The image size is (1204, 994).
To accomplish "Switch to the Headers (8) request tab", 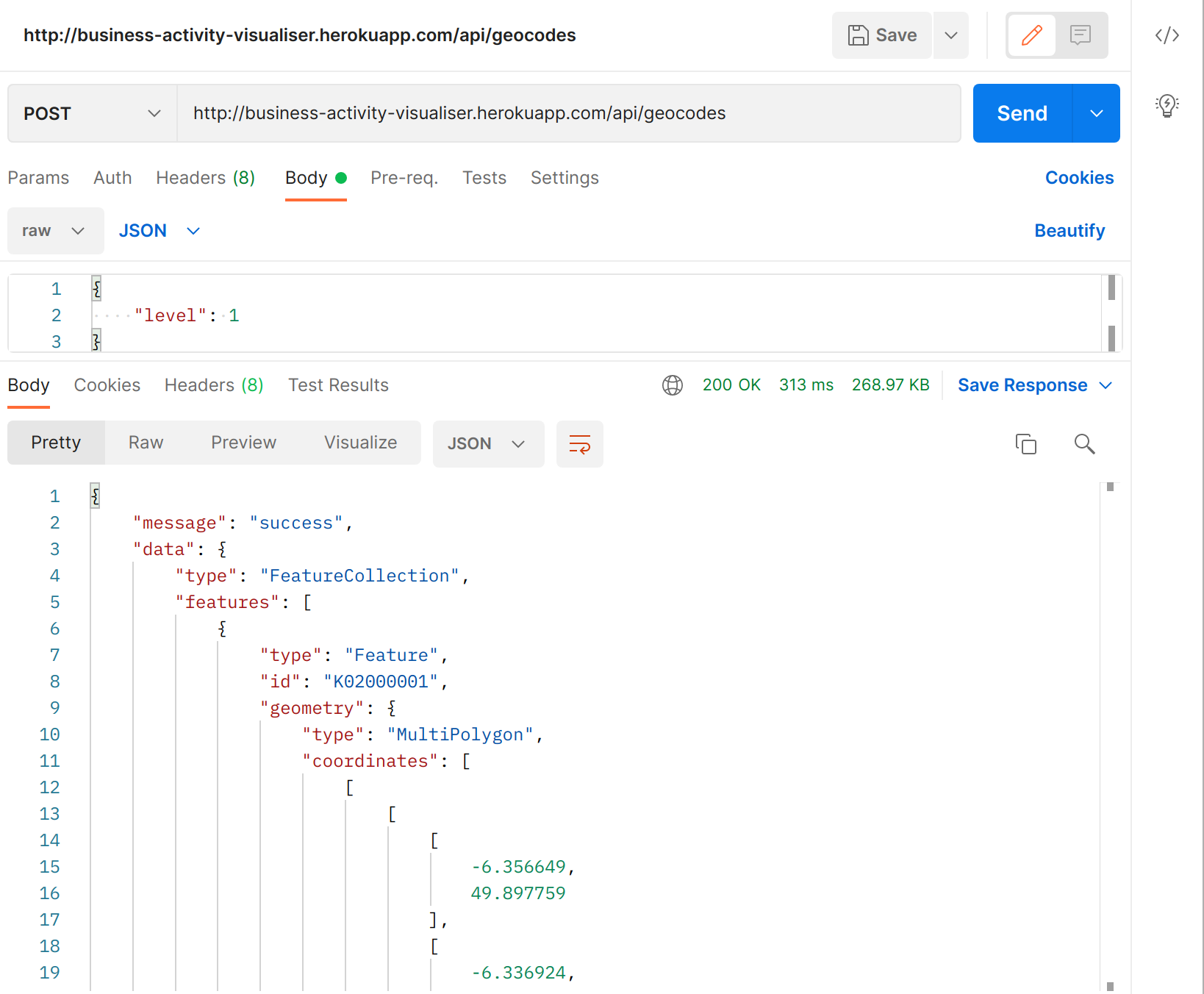I will point(205,178).
